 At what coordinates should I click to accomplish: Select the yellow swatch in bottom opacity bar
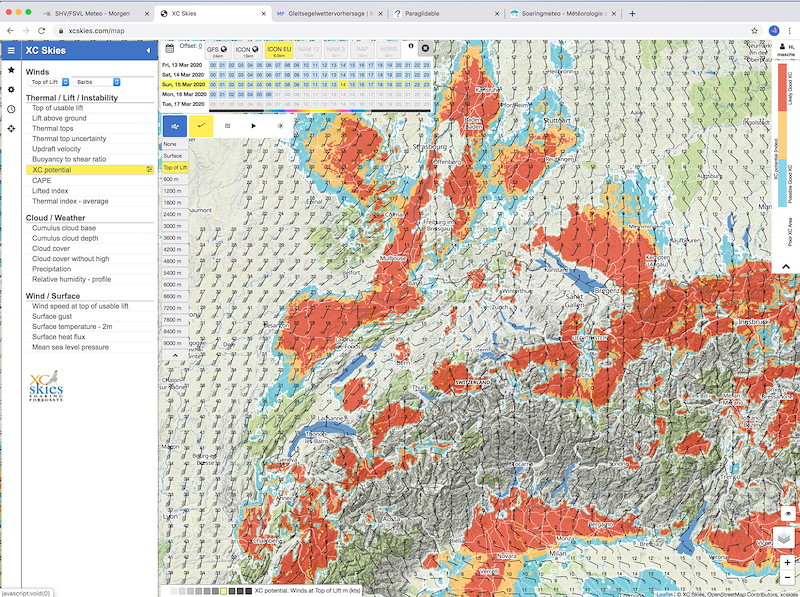tap(223, 591)
